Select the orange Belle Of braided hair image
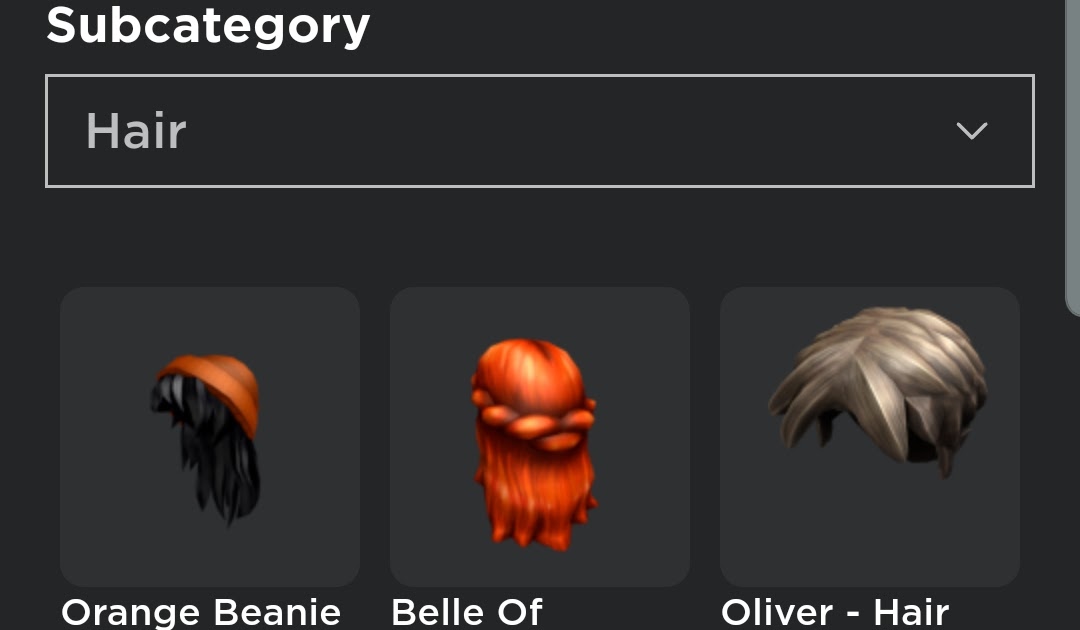Viewport: 1080px width, 630px height. coord(534,444)
